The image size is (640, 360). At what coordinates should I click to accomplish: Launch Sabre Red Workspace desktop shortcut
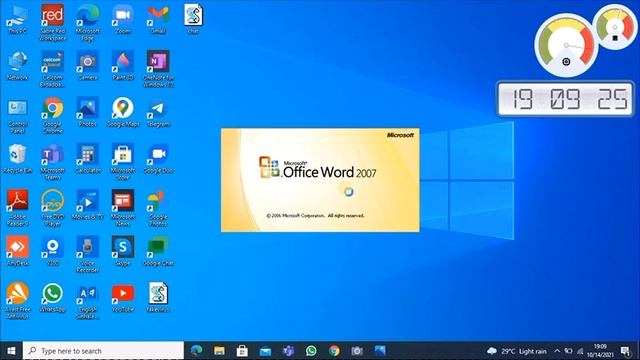(53, 22)
